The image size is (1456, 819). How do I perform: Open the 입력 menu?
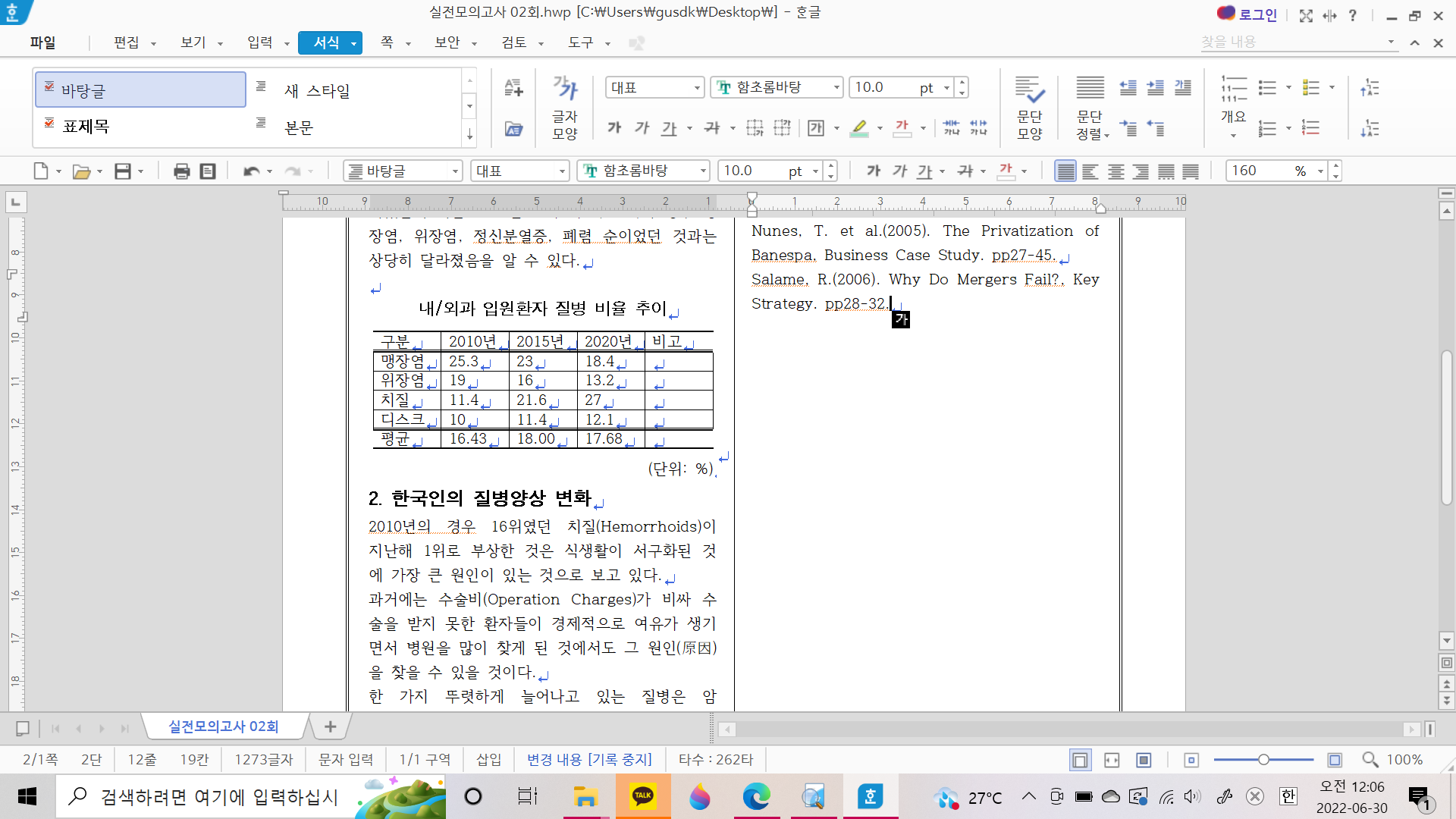(260, 42)
